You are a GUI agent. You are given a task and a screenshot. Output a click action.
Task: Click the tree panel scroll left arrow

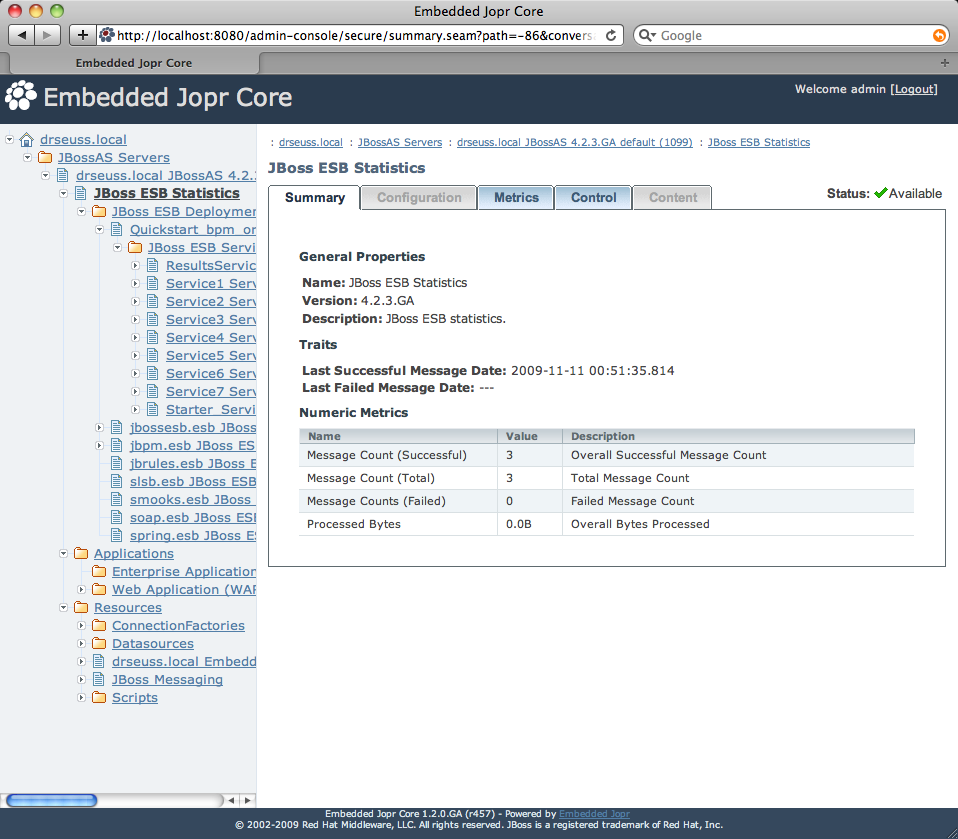click(x=231, y=800)
